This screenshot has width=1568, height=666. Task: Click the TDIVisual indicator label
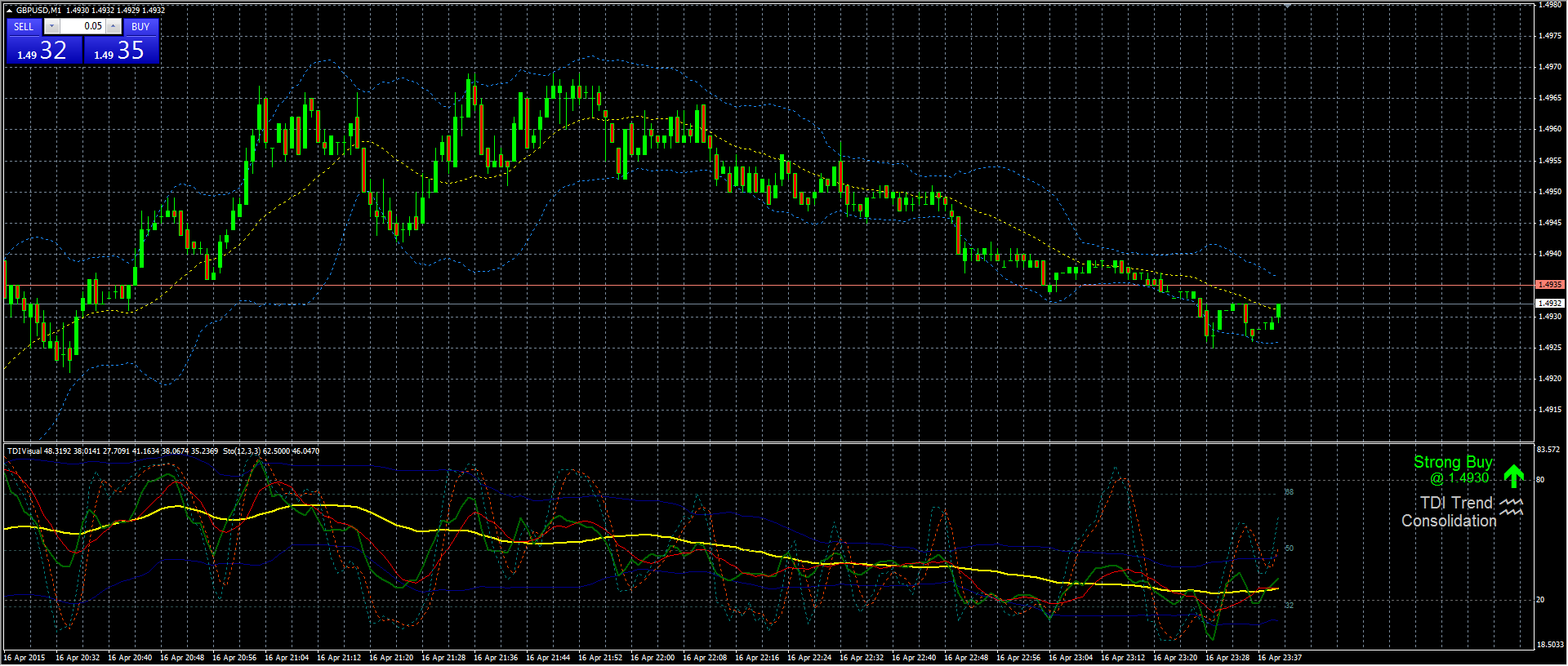[x=24, y=451]
